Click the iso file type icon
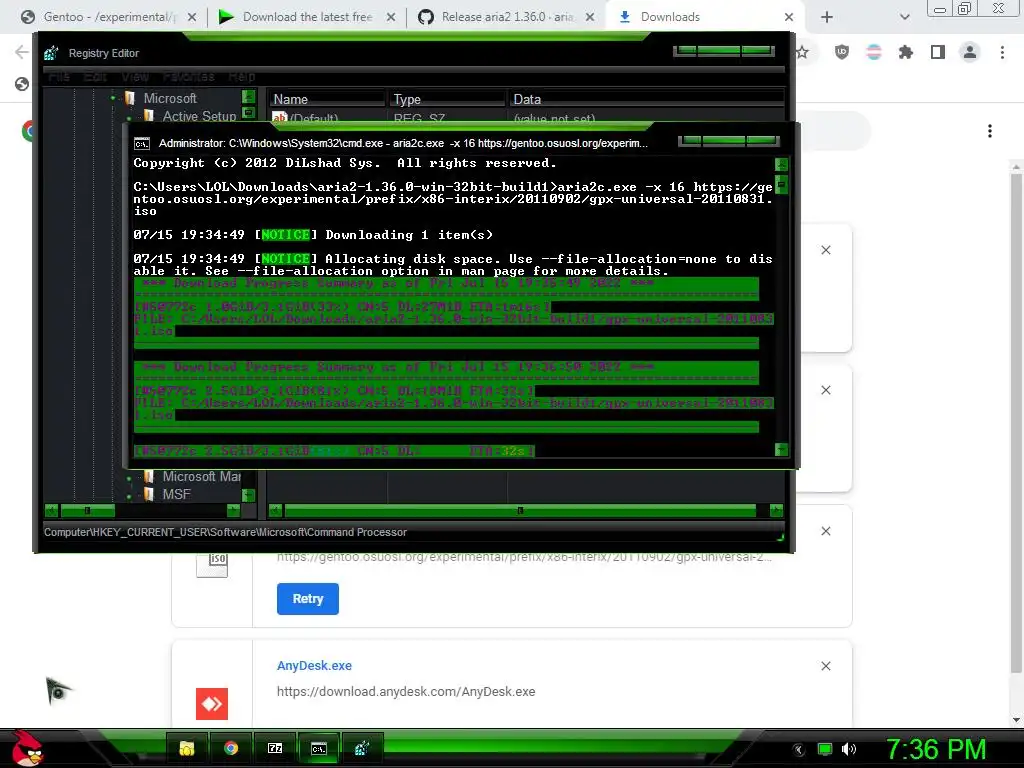This screenshot has height=768, width=1024. point(212,566)
